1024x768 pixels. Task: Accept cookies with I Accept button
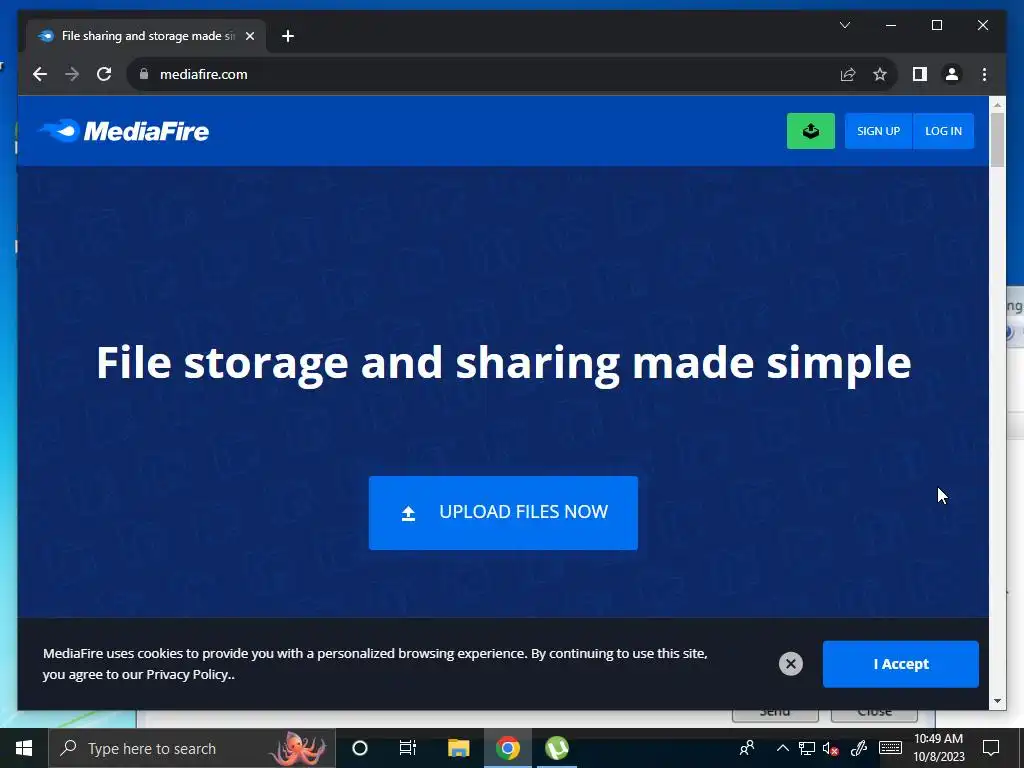point(901,664)
